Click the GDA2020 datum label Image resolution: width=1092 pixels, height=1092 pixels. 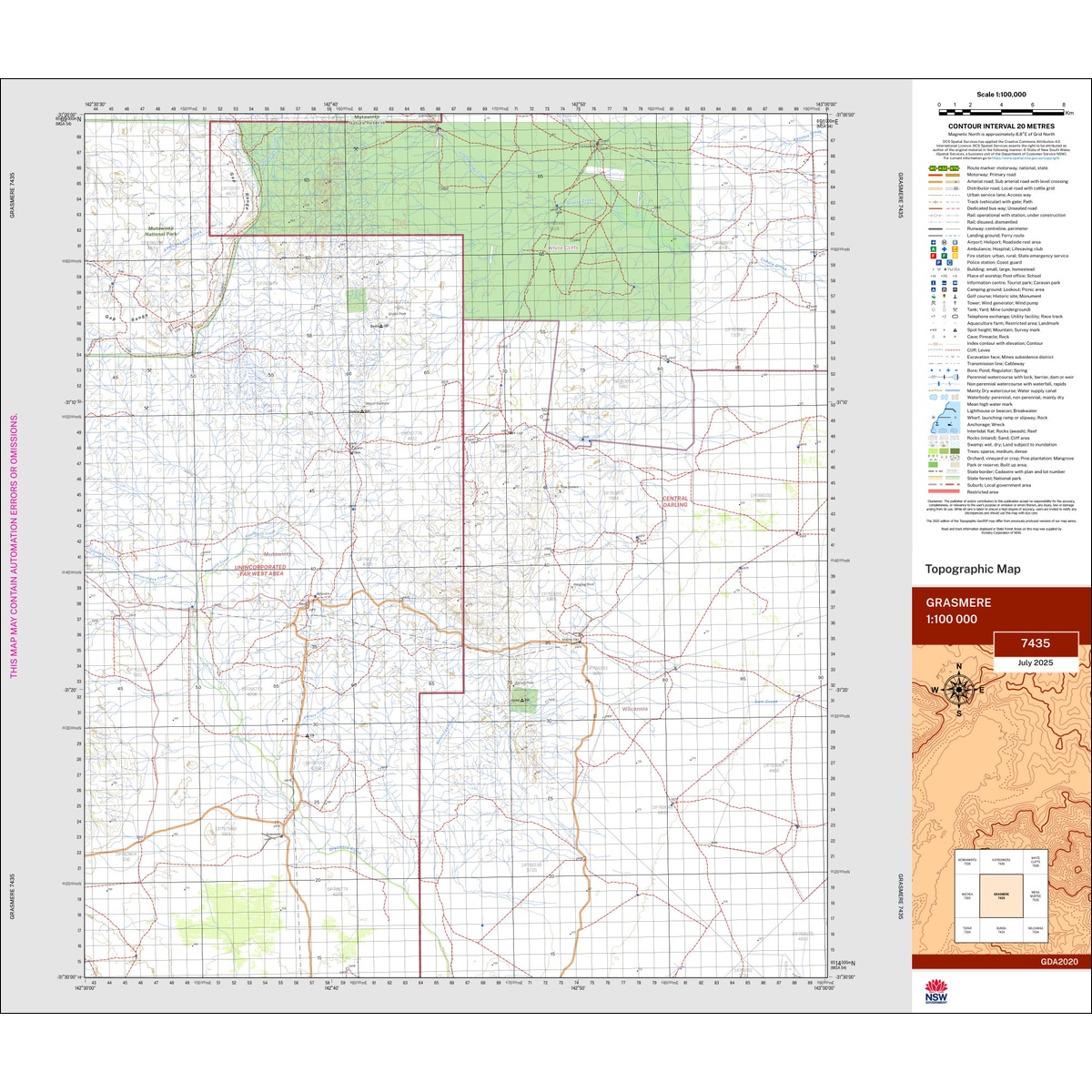point(1059,962)
